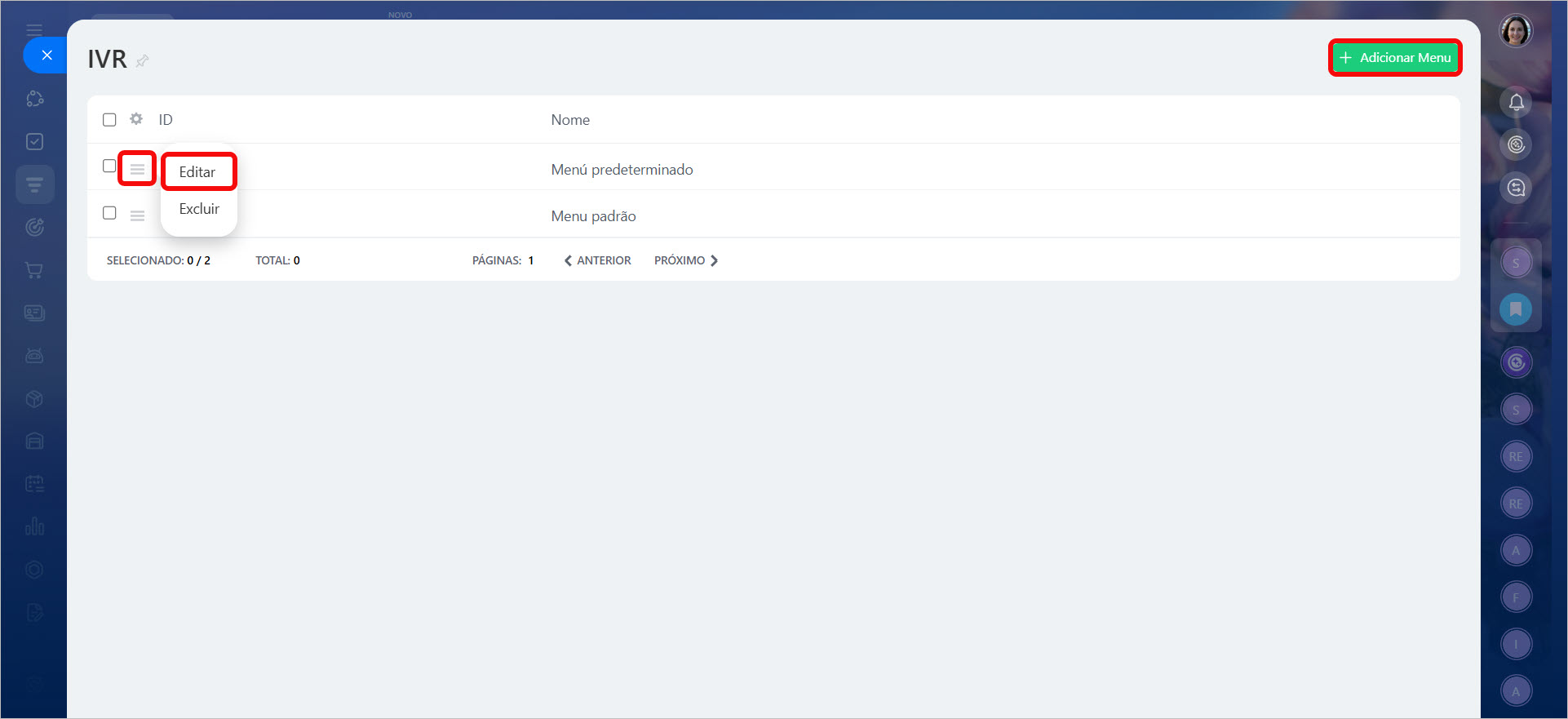This screenshot has height=719, width=1568.
Task: Open the CRM funnel icon in sidebar
Action: point(34,184)
